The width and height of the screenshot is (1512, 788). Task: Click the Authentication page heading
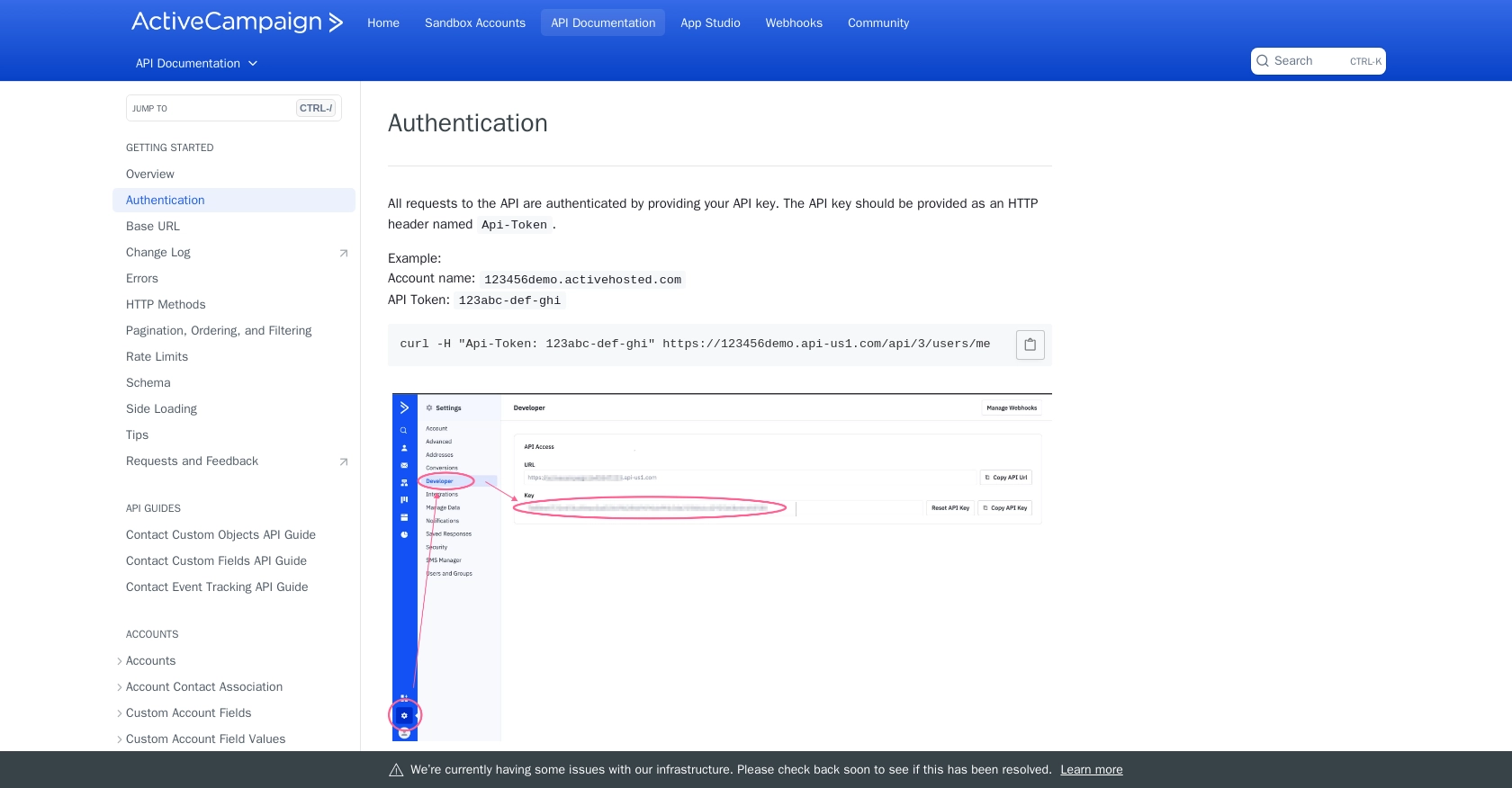(x=468, y=123)
